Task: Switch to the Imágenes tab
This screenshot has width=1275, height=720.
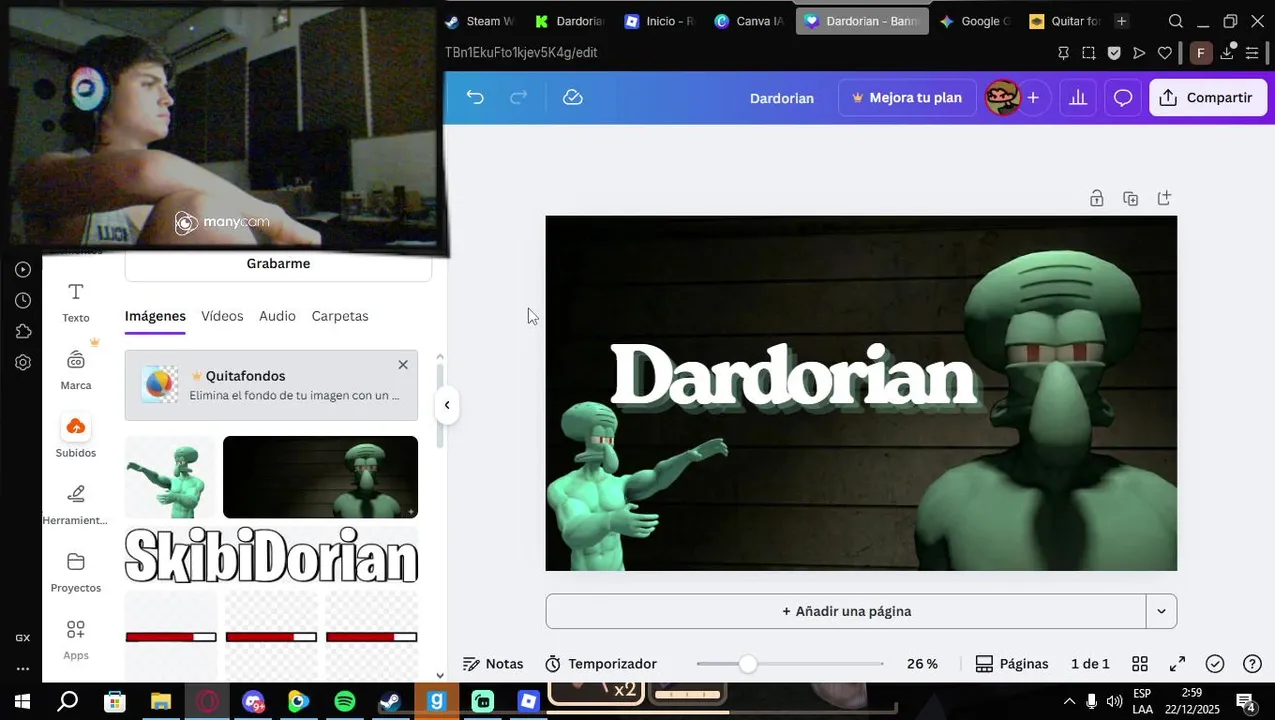Action: pyautogui.click(x=155, y=316)
